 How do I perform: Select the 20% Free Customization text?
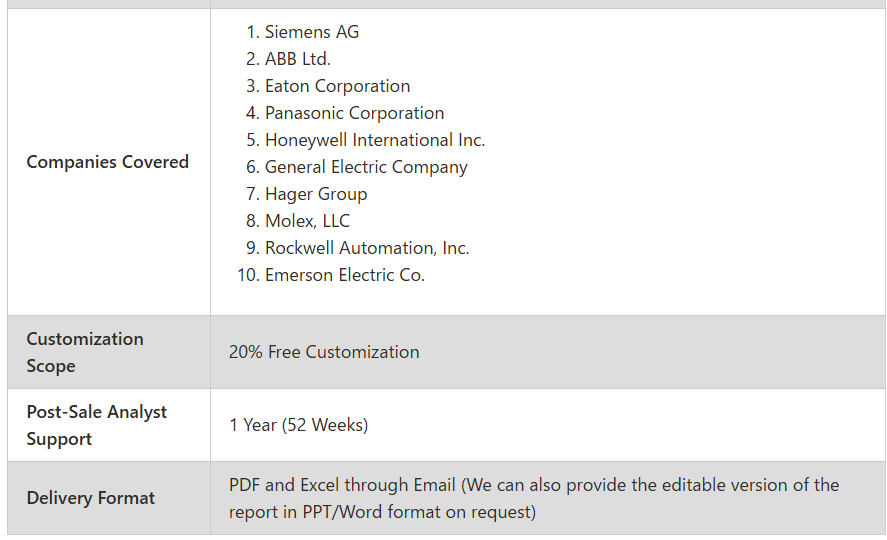click(x=324, y=352)
